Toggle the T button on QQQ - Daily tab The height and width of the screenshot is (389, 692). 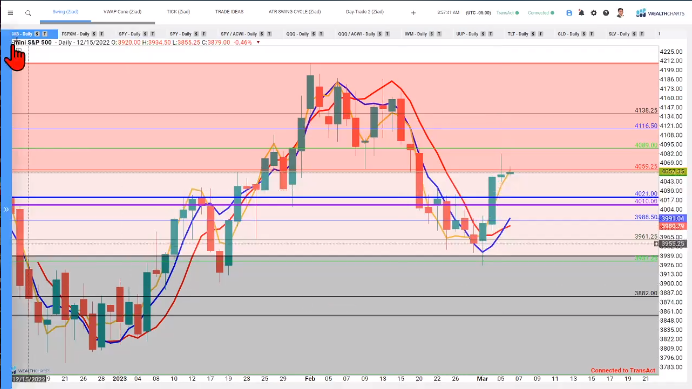[321, 34]
